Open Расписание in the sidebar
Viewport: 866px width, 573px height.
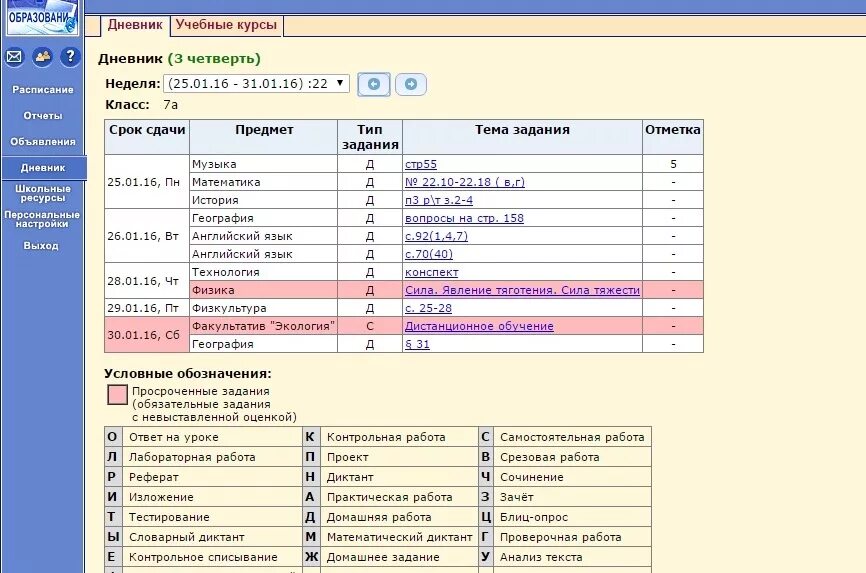coord(43,90)
